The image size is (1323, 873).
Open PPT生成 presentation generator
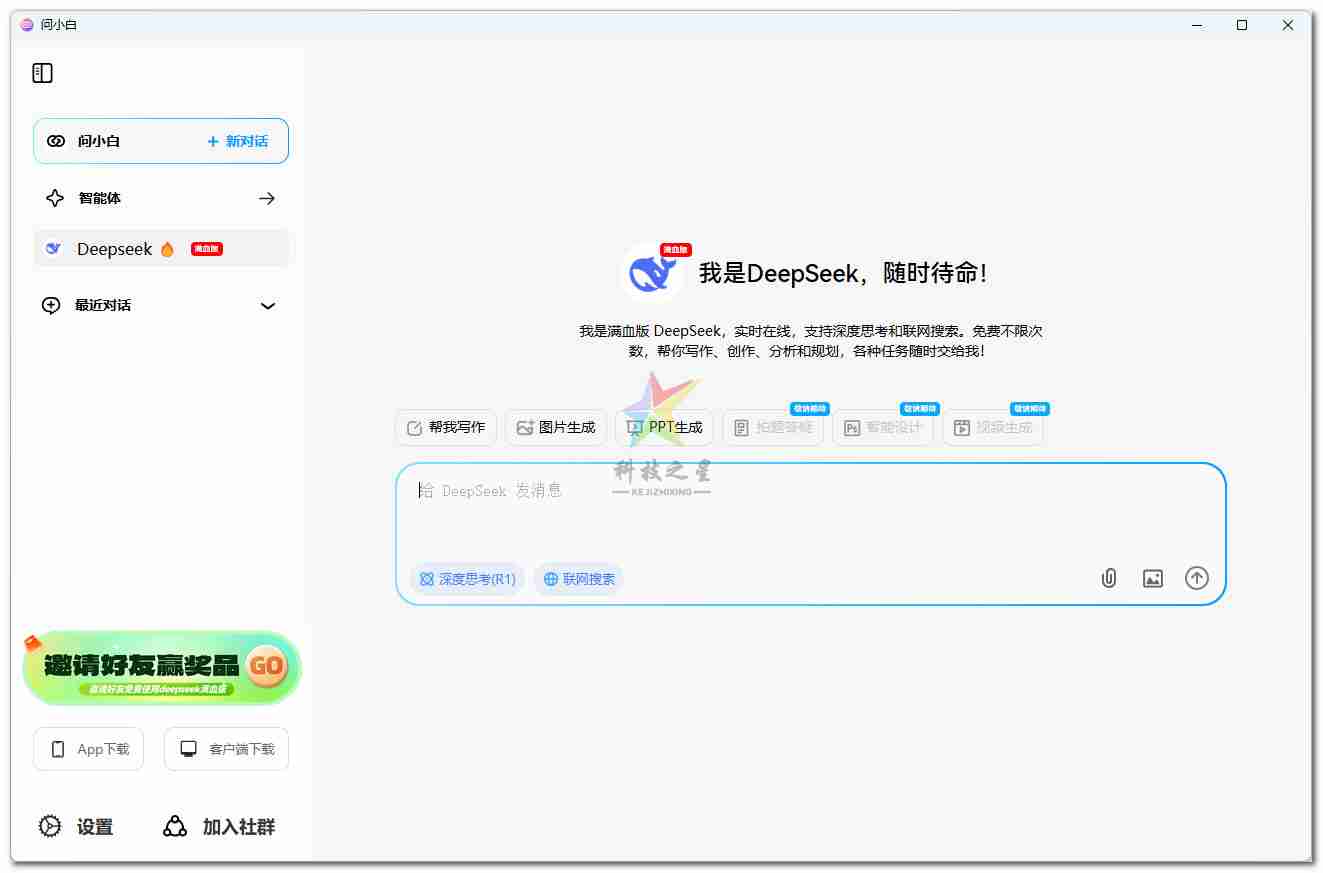pyautogui.click(x=664, y=427)
